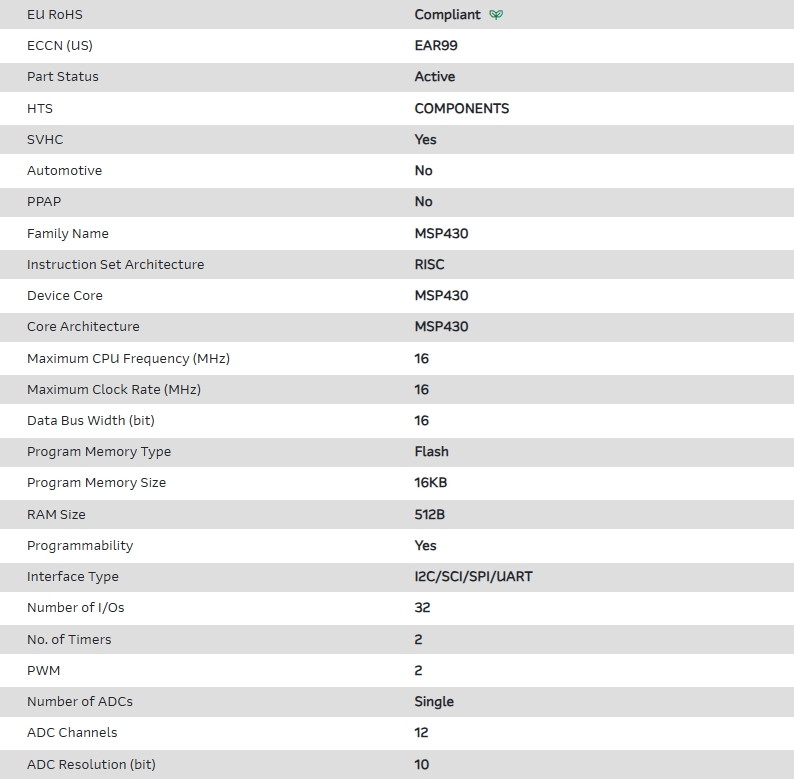Click the green leaf icon beside Compliant
Image resolution: width=794 pixels, height=780 pixels.
(x=497, y=15)
